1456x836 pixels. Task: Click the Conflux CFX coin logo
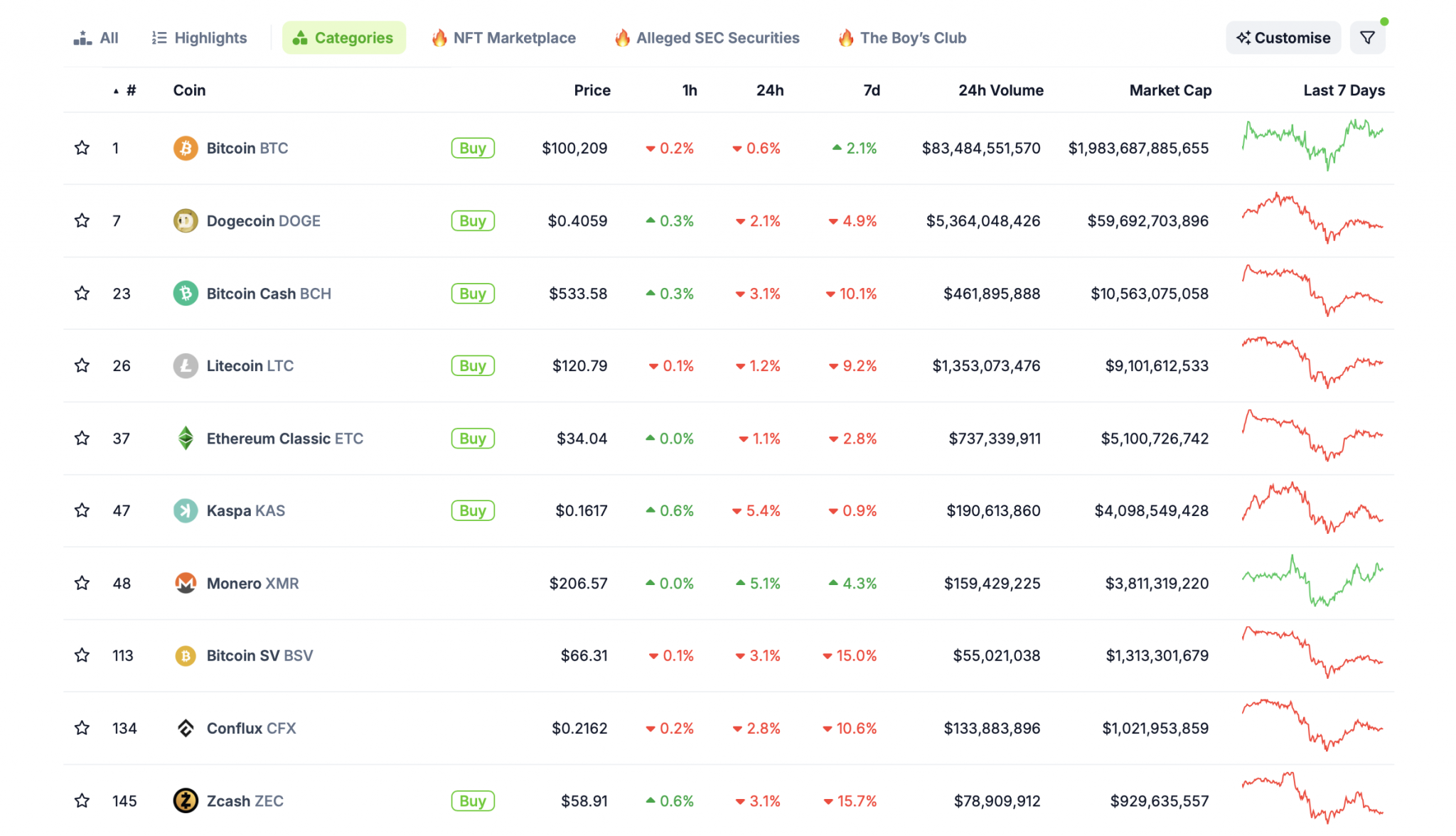(185, 728)
